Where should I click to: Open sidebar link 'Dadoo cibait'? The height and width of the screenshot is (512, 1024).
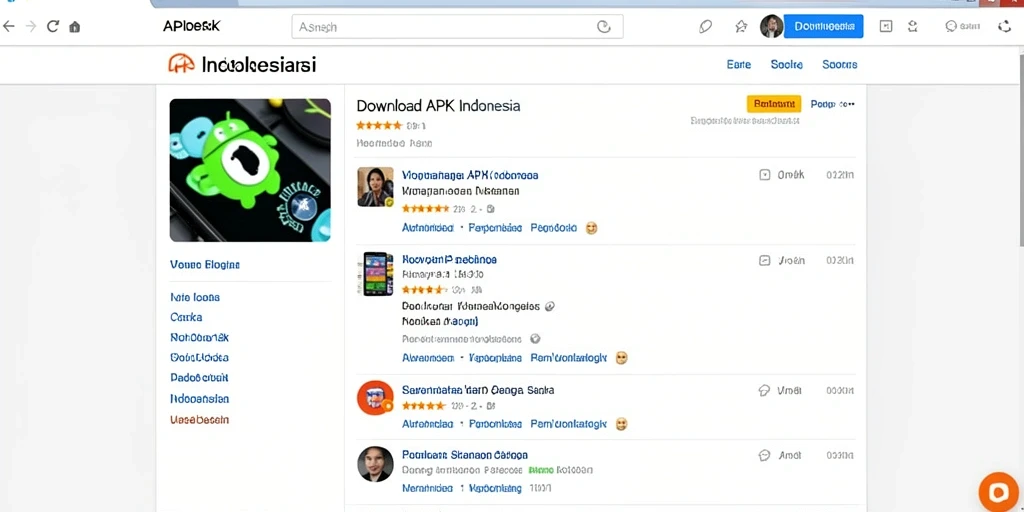tap(199, 377)
